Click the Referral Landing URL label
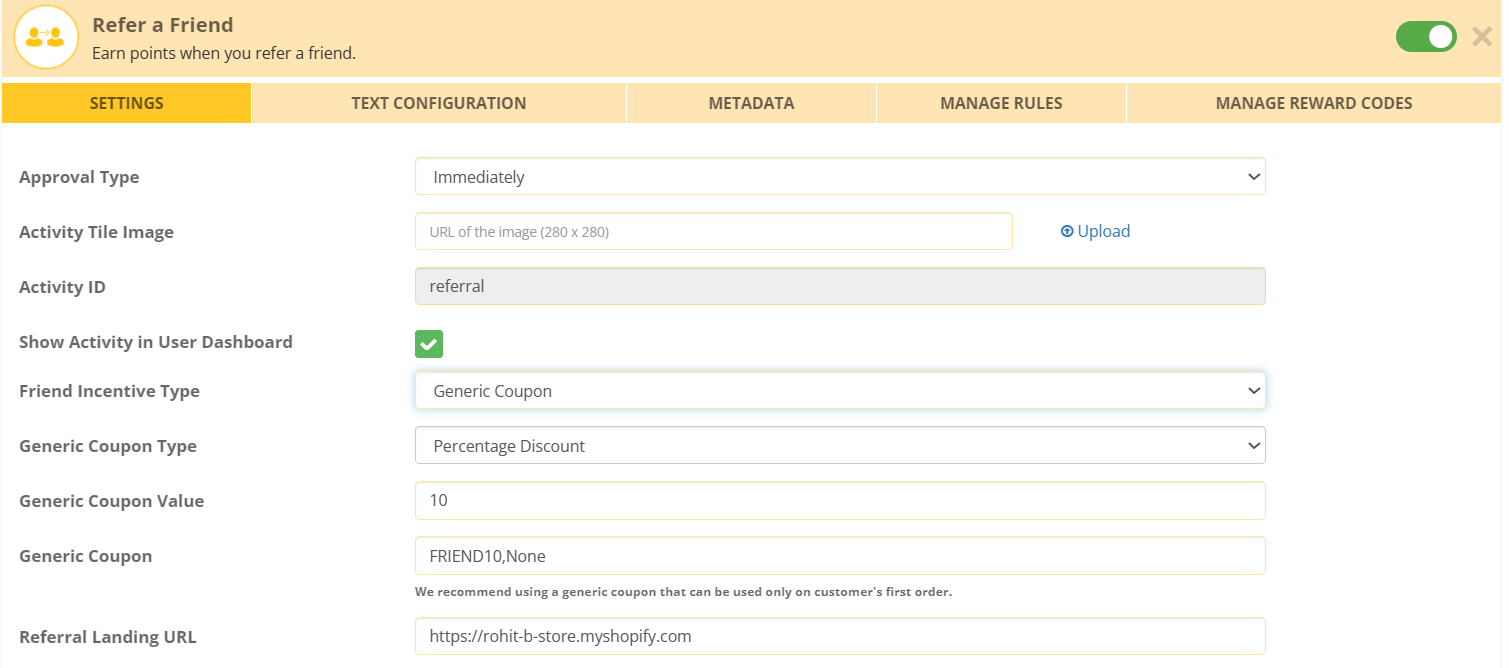This screenshot has width=1509, height=668. [108, 637]
